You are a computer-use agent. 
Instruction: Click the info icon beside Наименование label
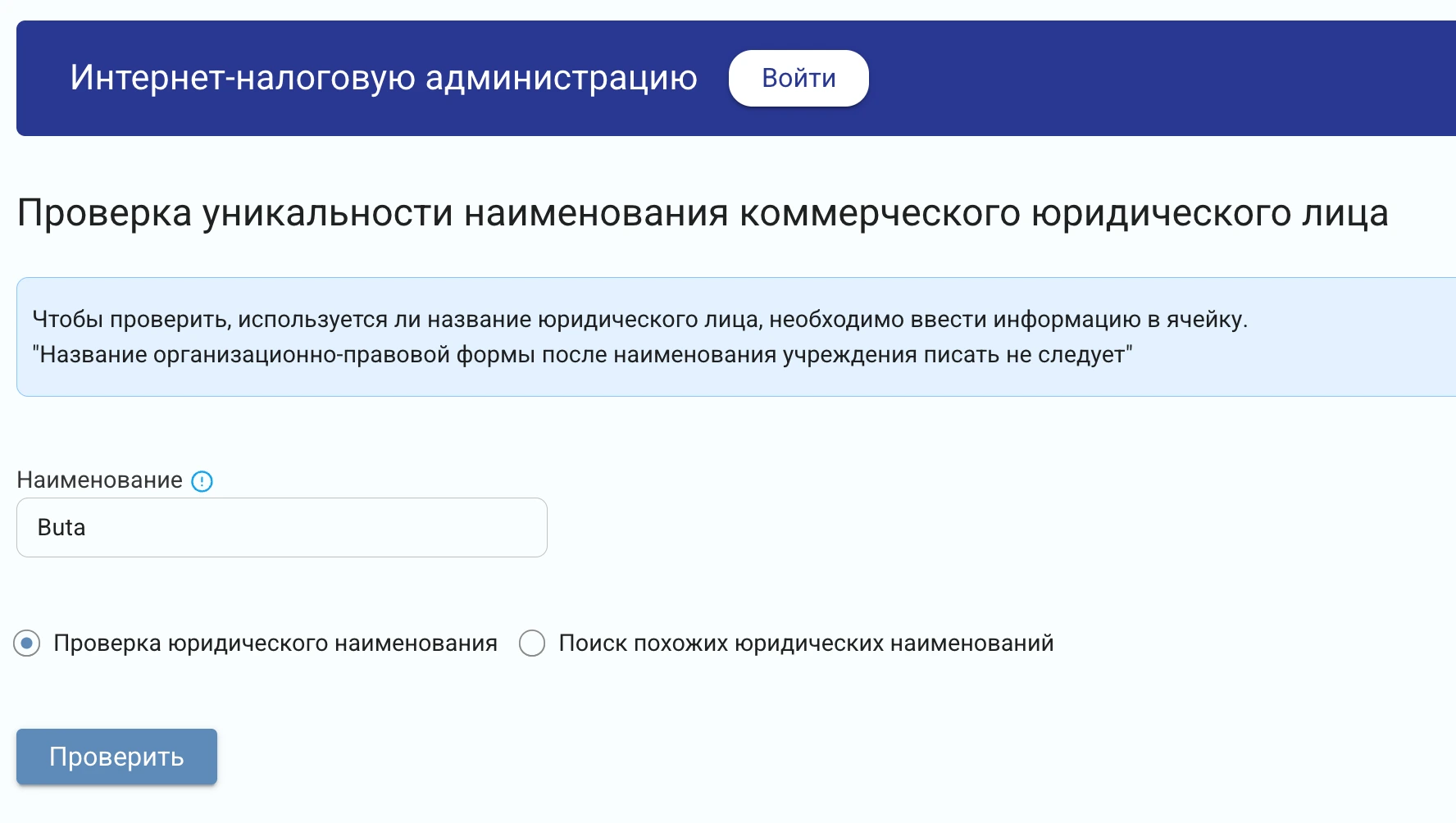(x=202, y=481)
